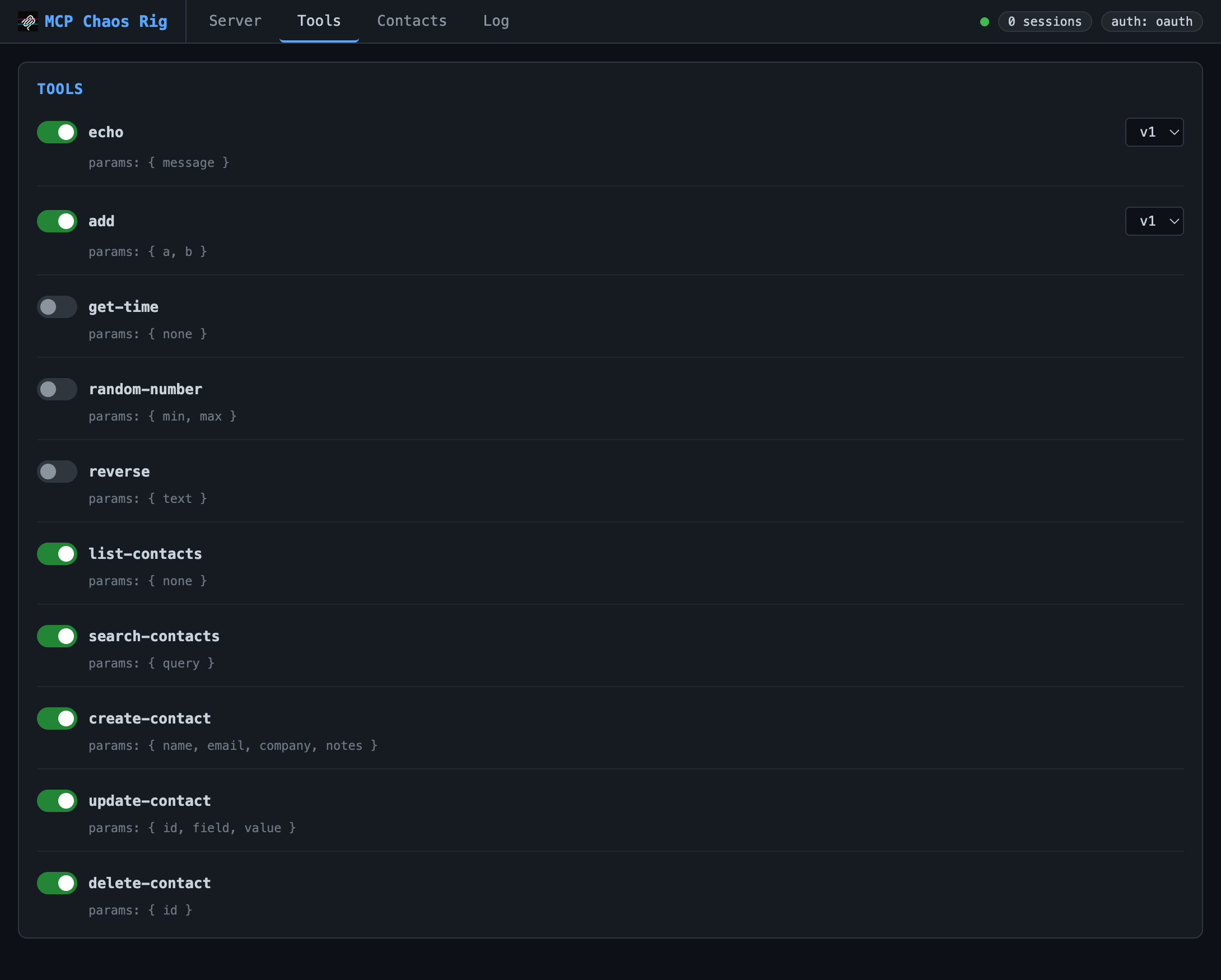
Task: Toggle off search-contacts
Action: click(57, 636)
